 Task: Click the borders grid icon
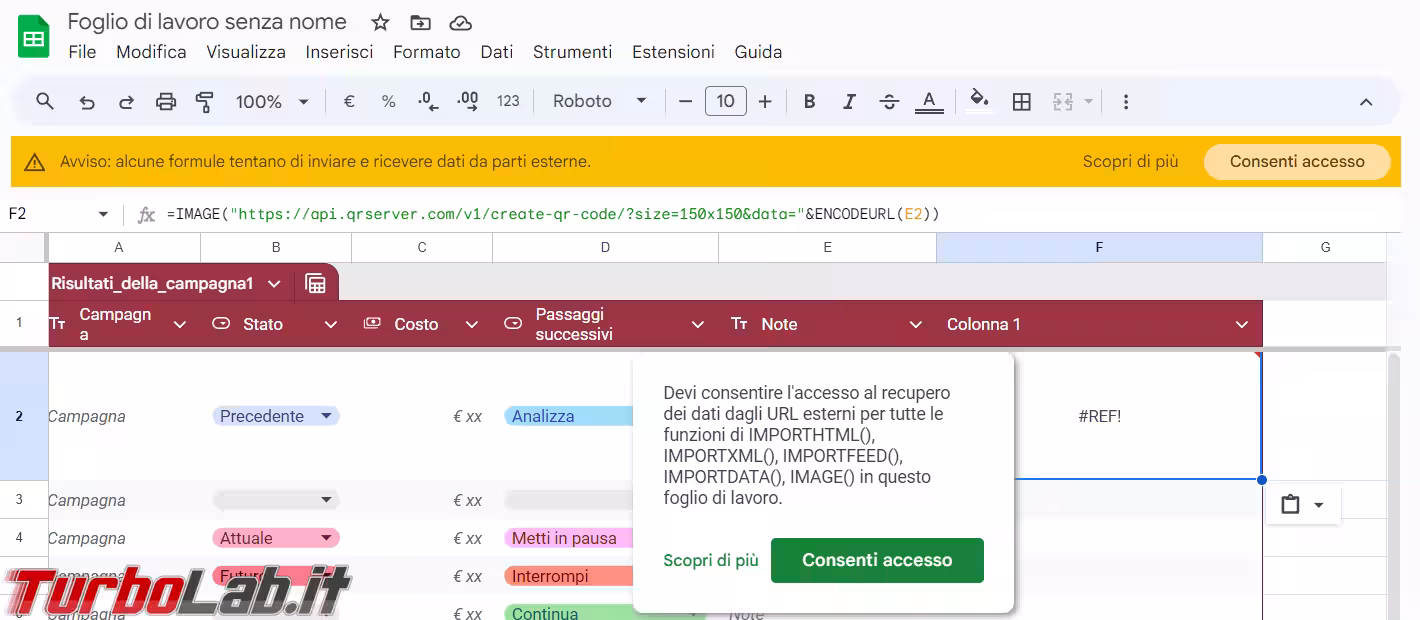[1021, 102]
